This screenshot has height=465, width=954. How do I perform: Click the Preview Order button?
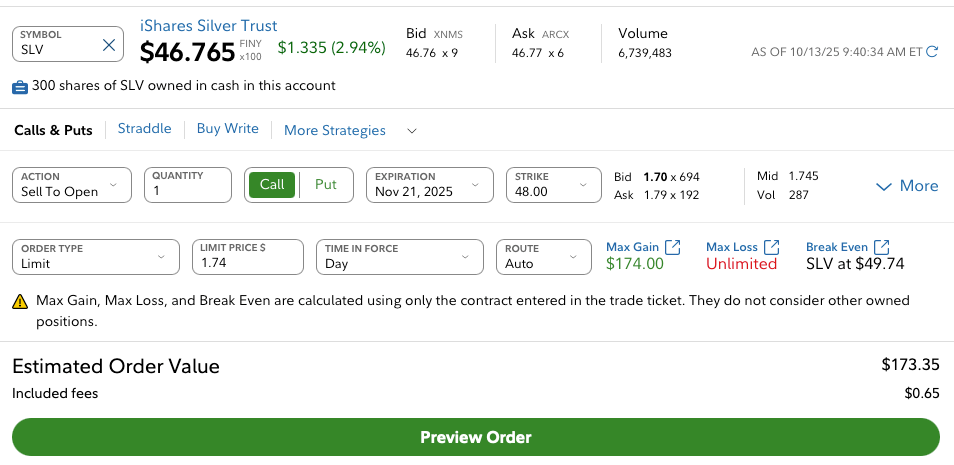[x=476, y=437]
